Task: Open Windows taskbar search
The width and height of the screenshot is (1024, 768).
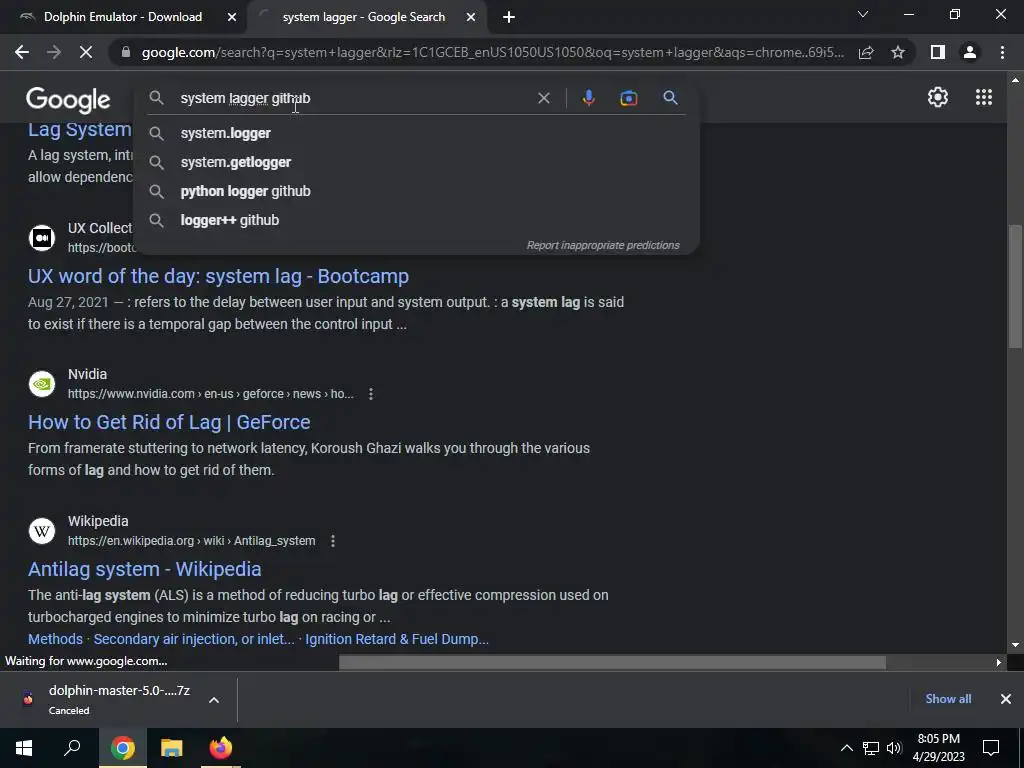Action: click(72, 748)
